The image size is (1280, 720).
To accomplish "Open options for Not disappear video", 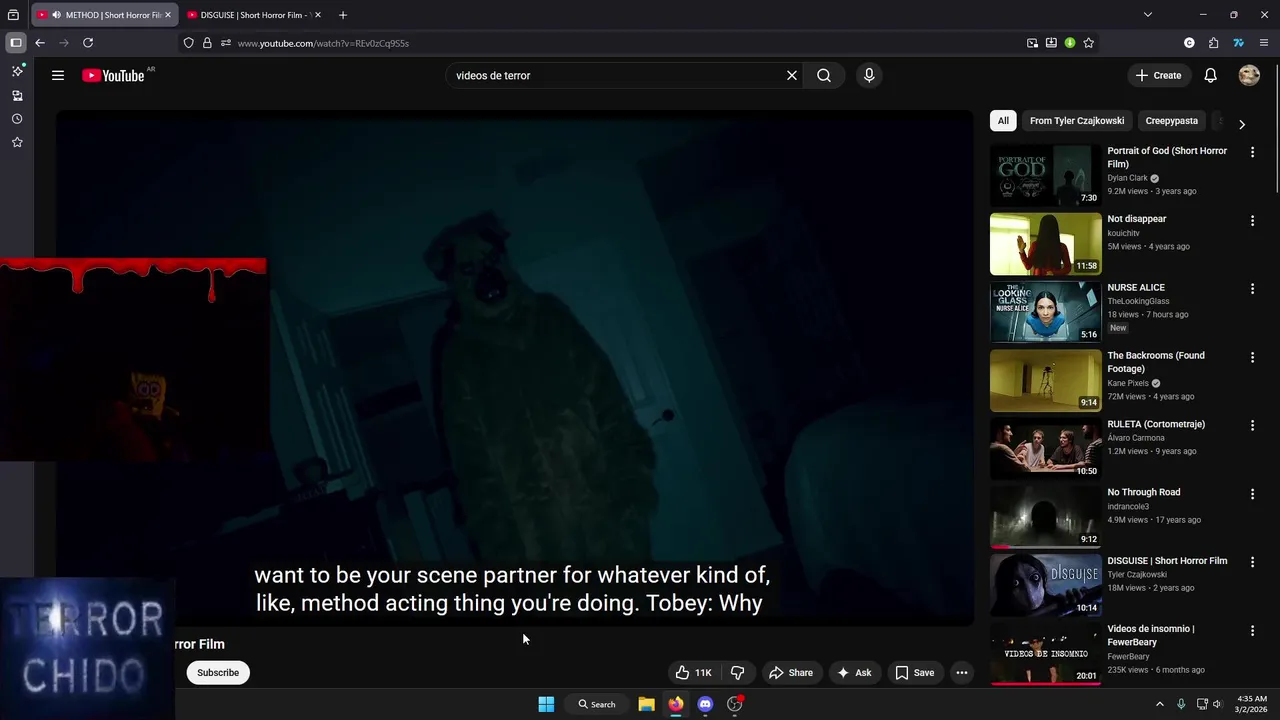I will (1252, 220).
